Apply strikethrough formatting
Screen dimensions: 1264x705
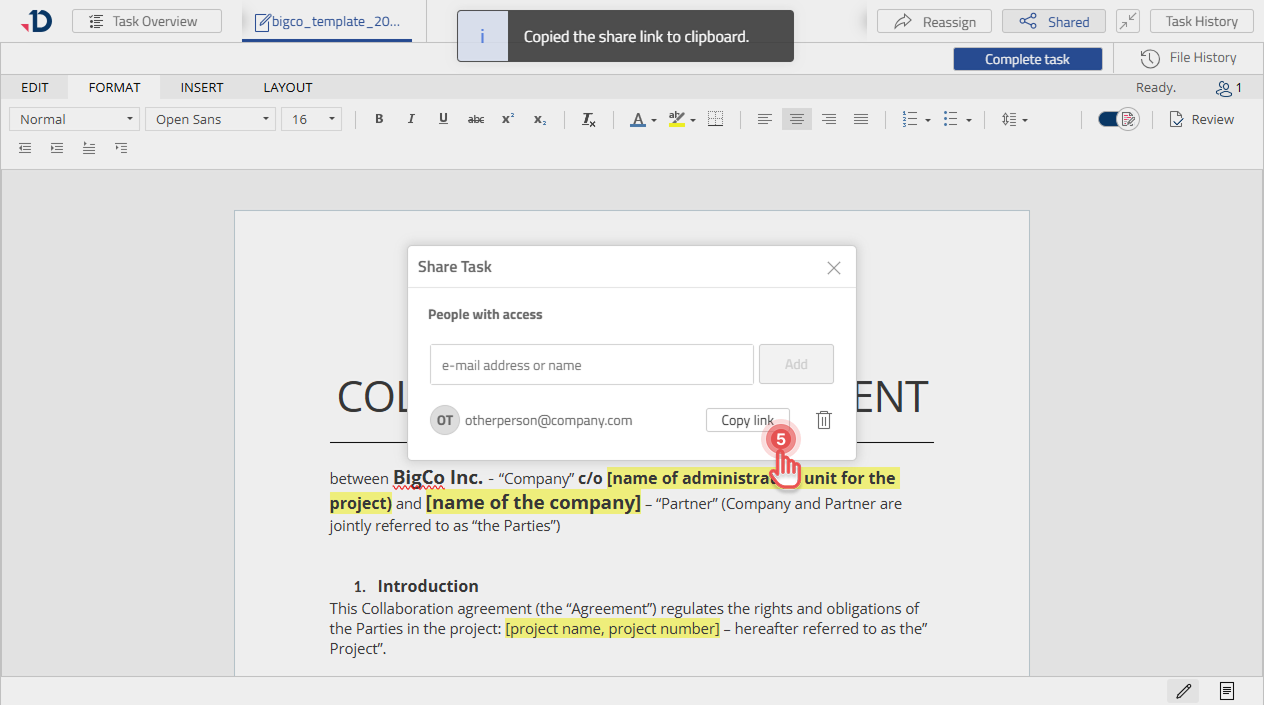point(475,119)
